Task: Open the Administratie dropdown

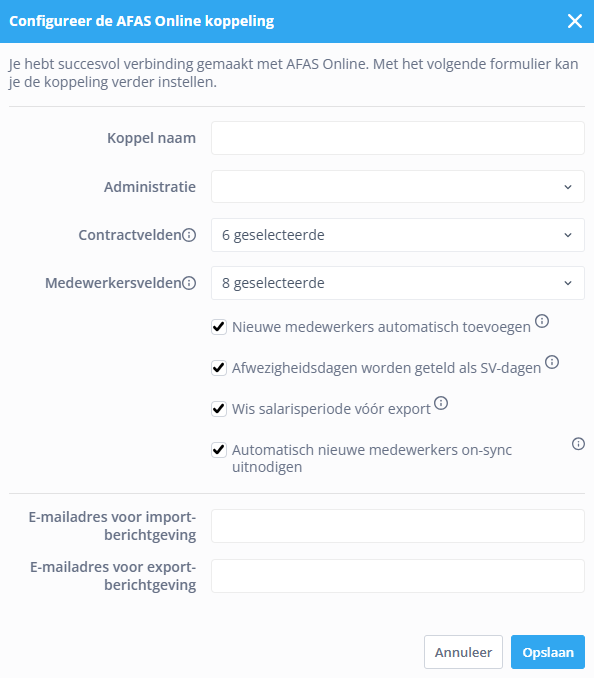Action: pos(398,186)
